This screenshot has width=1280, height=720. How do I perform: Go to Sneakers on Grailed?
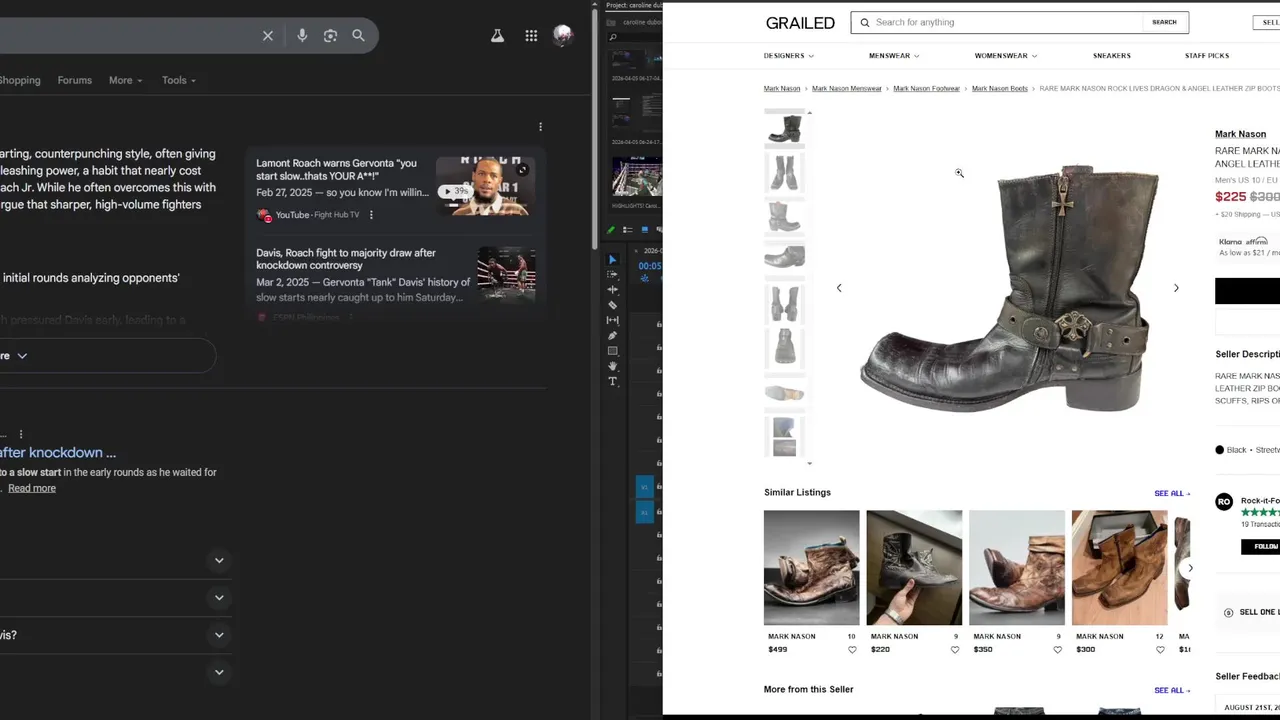(x=1112, y=56)
